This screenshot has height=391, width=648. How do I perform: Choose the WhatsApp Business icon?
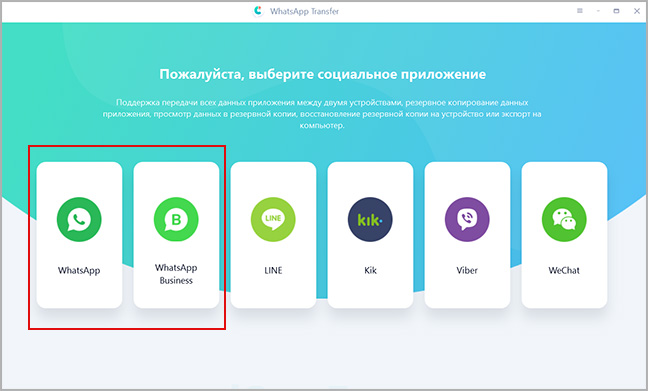pos(176,219)
